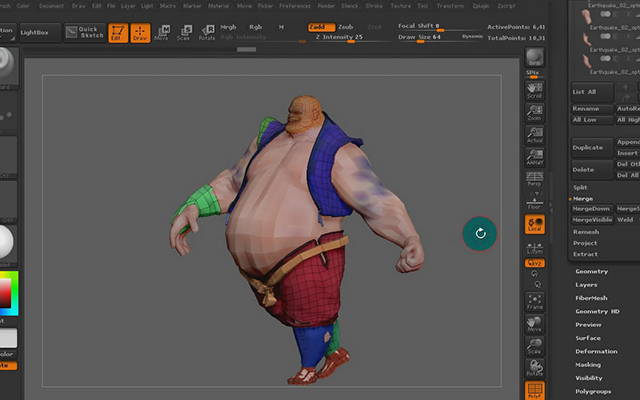Screen dimensions: 640x400
Task: Click the Draw Size slider
Action: pos(428,38)
